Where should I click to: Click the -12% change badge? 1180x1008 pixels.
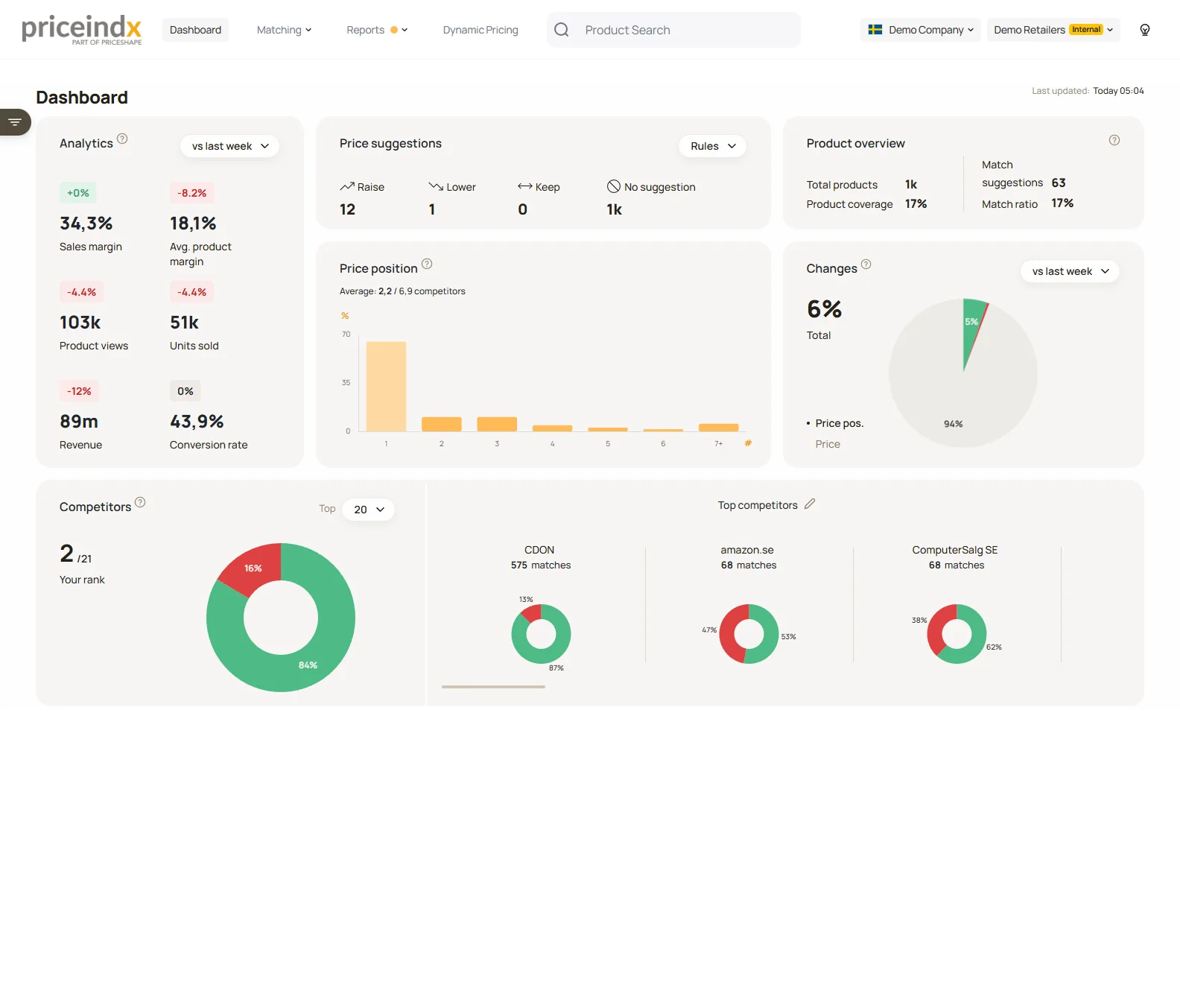(80, 391)
